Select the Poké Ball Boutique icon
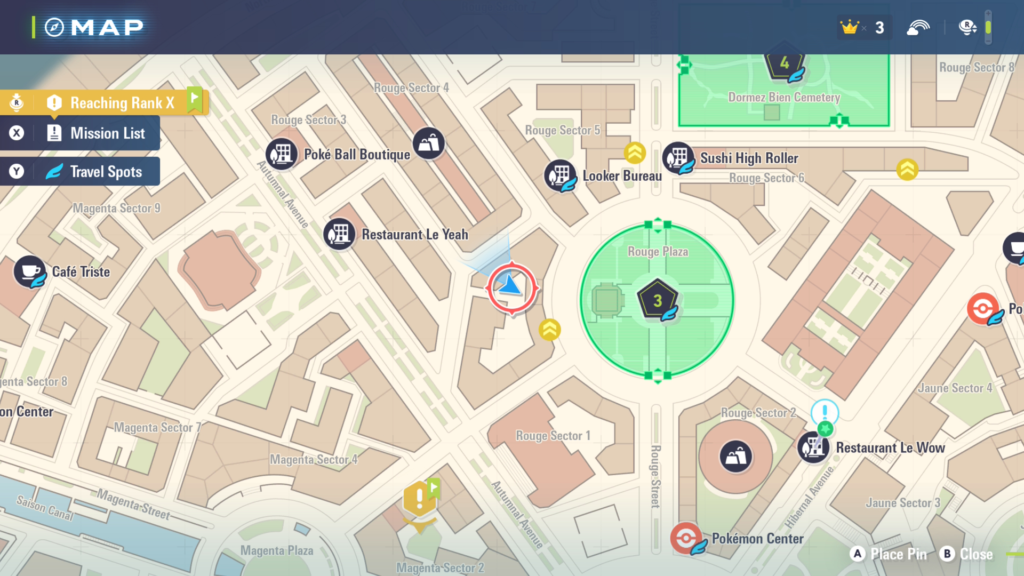Screen dimensions: 1024x576 [x=281, y=154]
